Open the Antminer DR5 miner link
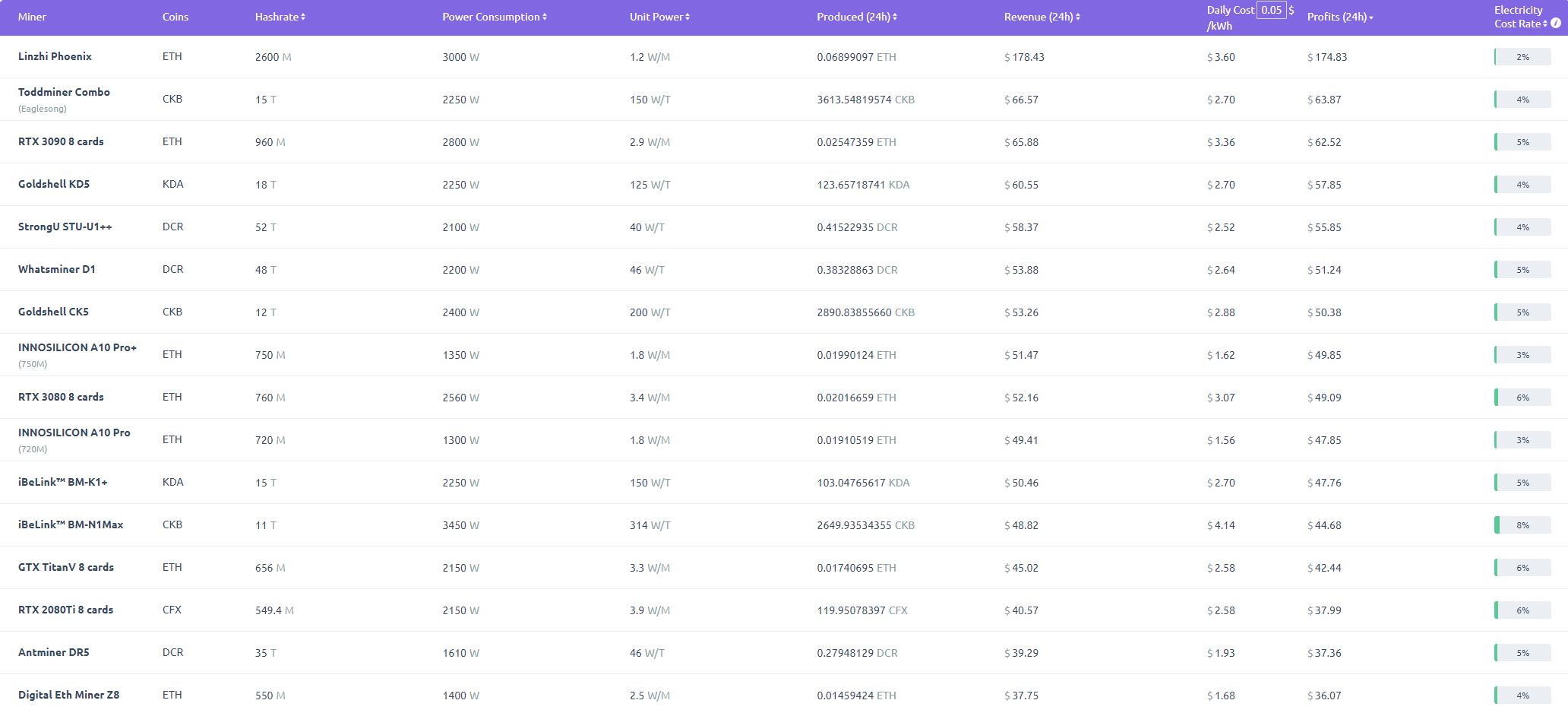1568x713 pixels. [54, 652]
